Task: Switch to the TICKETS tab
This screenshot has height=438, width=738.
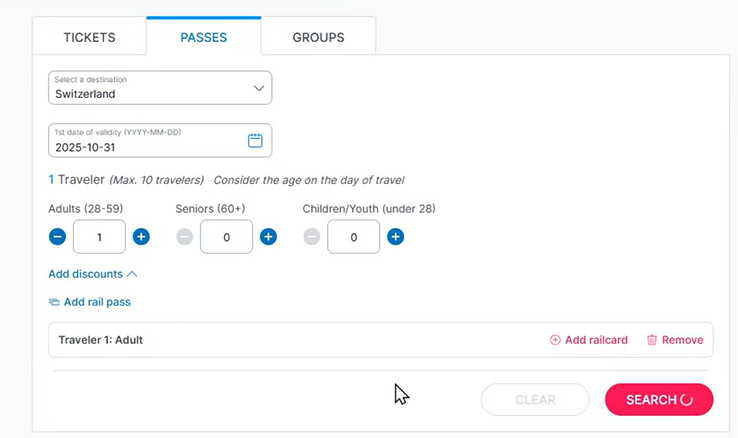Action: point(89,37)
